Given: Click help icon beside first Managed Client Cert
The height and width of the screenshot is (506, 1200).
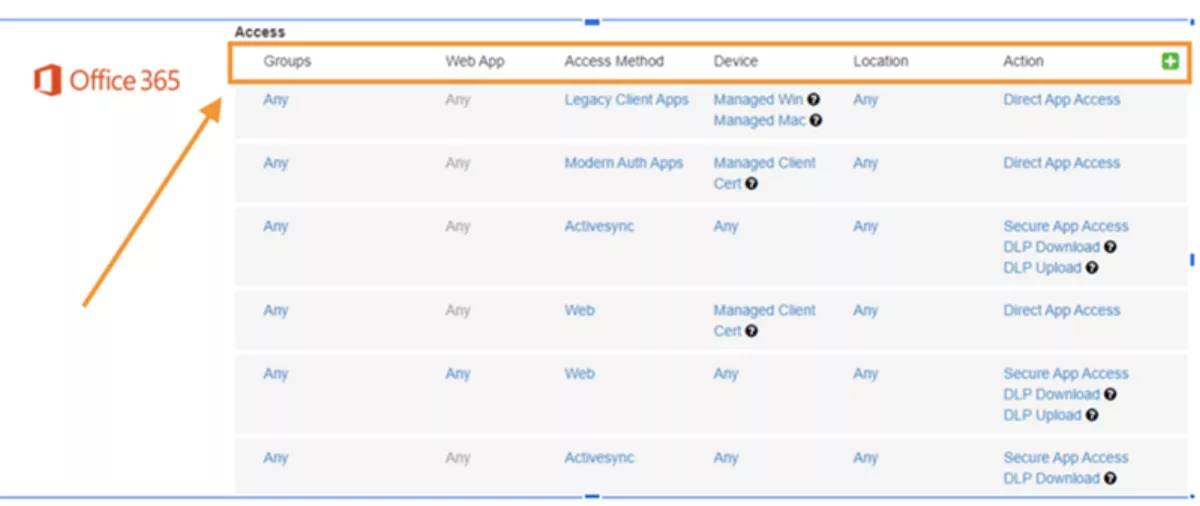Looking at the screenshot, I should (751, 184).
